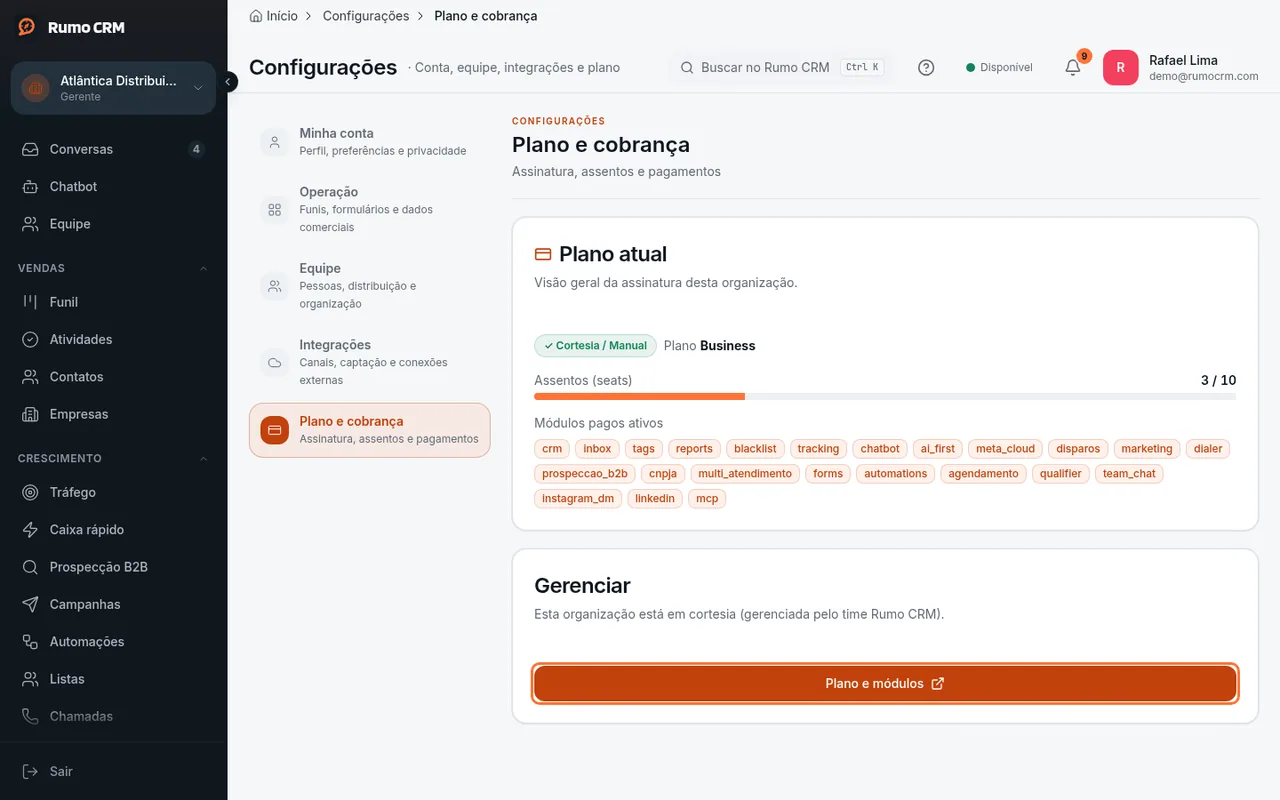Collapse the VENDAS section chevron

(x=204, y=268)
